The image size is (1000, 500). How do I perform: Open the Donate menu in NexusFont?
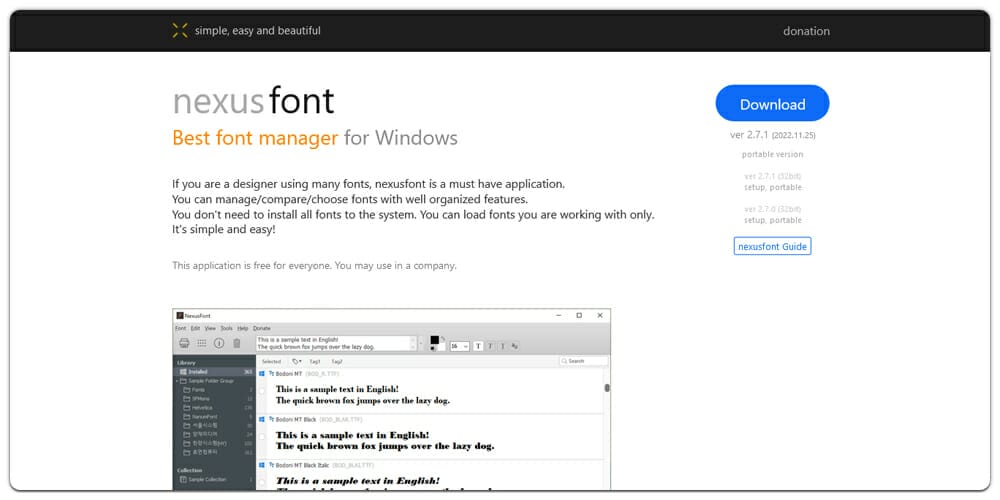261,328
